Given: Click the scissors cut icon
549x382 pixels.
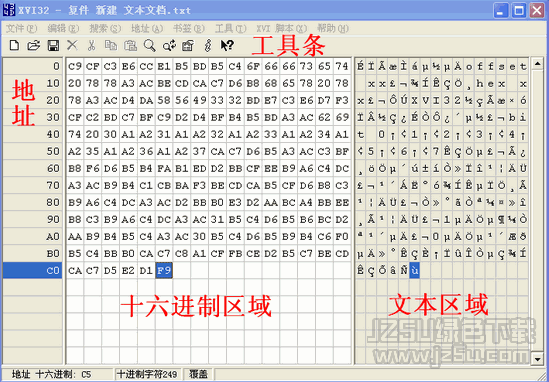Looking at the screenshot, I should 91,46.
